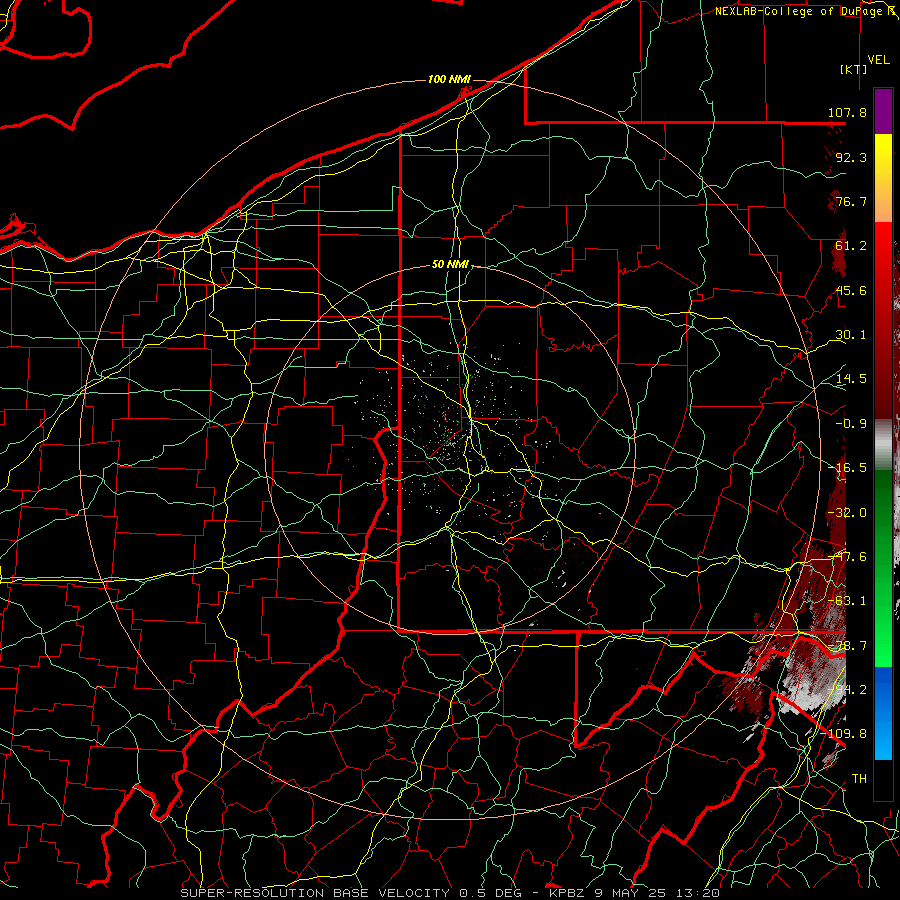Viewport: 900px width, 900px height.
Task: Click the 76.7 velocity scale value
Action: pyautogui.click(x=851, y=201)
